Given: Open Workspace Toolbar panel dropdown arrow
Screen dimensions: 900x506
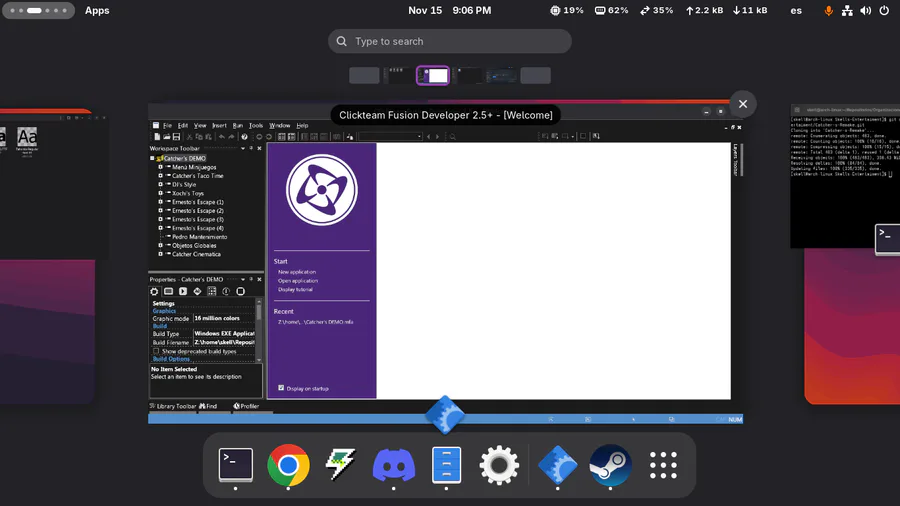Looking at the screenshot, I should [x=243, y=149].
